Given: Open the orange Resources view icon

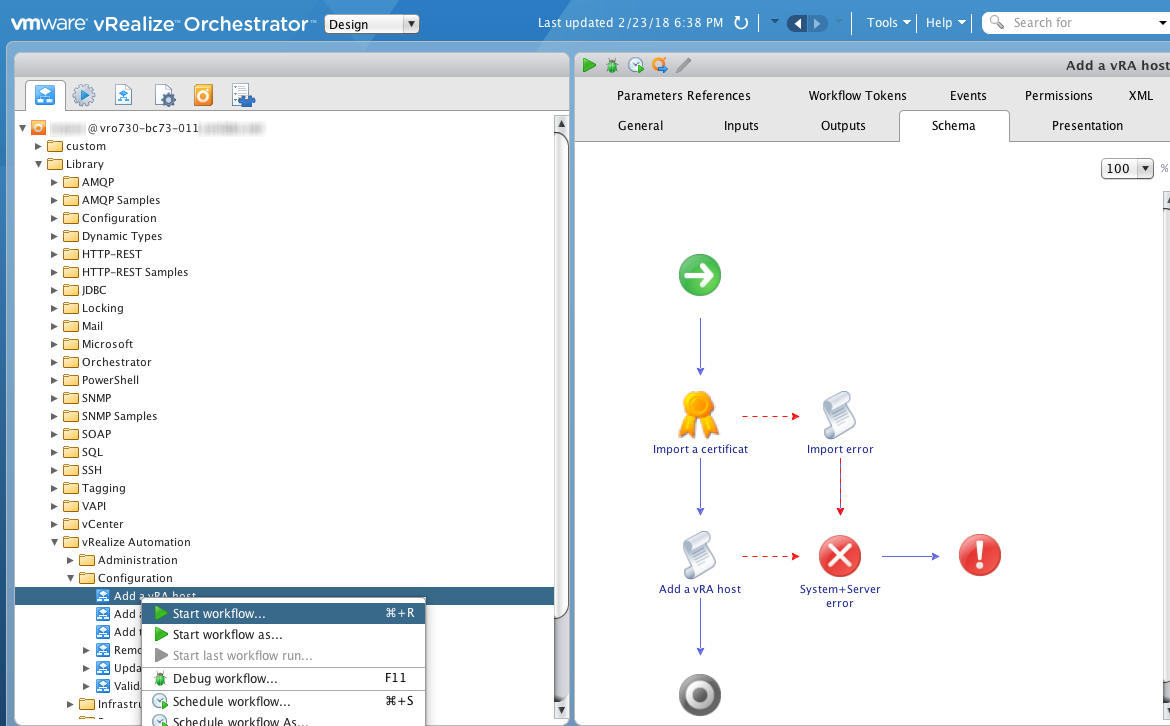Looking at the screenshot, I should (x=203, y=96).
